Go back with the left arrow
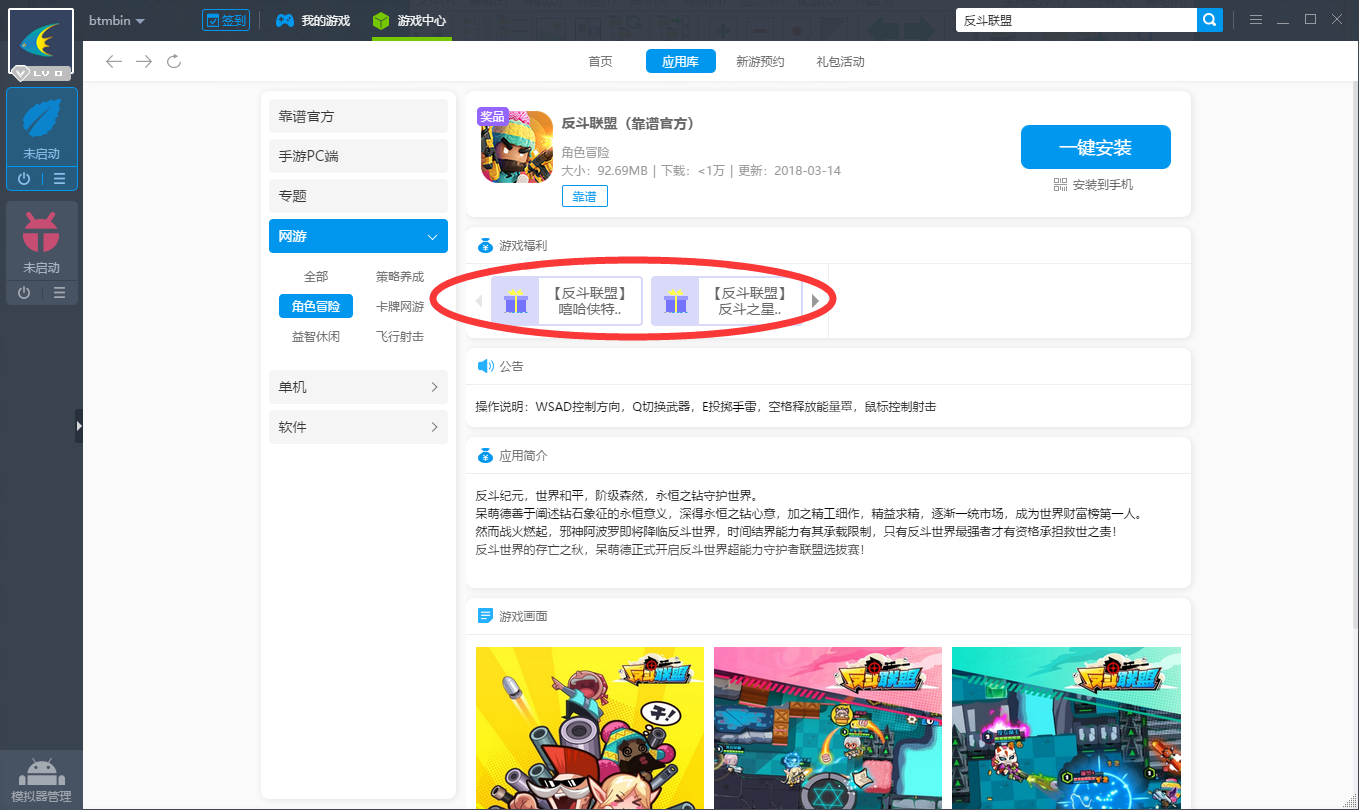The height and width of the screenshot is (810, 1359). 114,62
